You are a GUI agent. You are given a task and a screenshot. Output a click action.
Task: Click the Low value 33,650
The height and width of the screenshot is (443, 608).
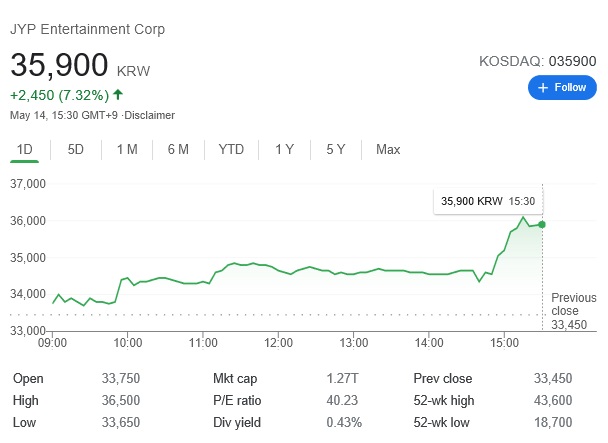click(121, 422)
